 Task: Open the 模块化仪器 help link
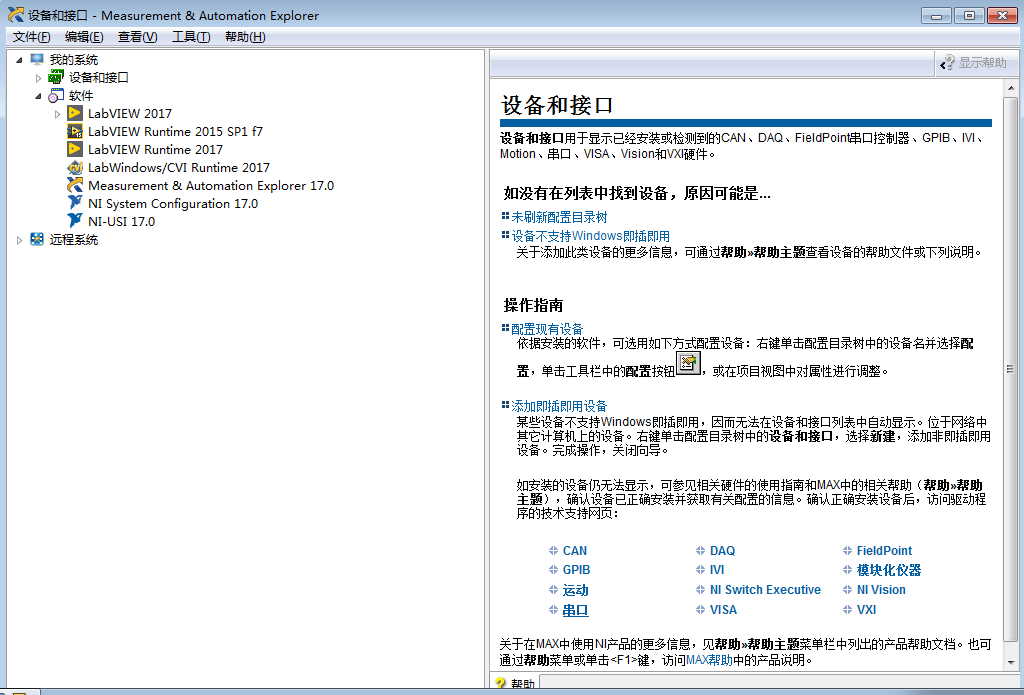pyautogui.click(x=889, y=570)
